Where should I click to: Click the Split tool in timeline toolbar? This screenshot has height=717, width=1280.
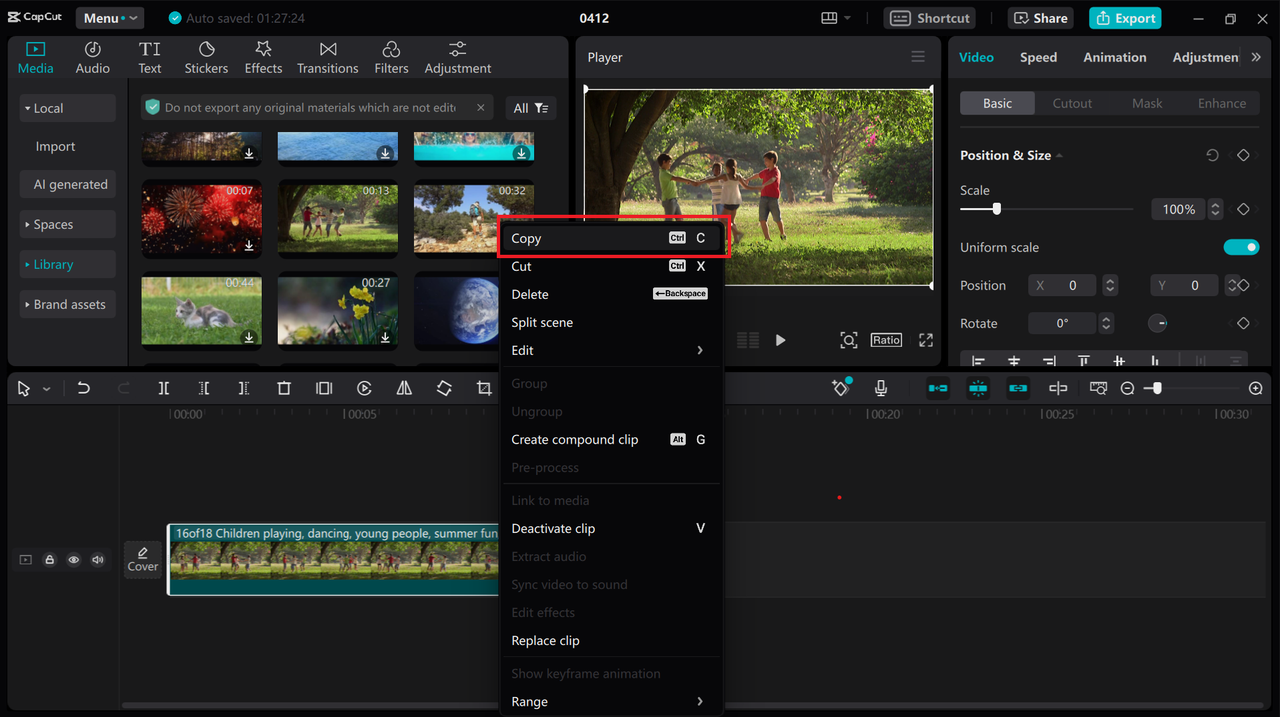(x=164, y=388)
